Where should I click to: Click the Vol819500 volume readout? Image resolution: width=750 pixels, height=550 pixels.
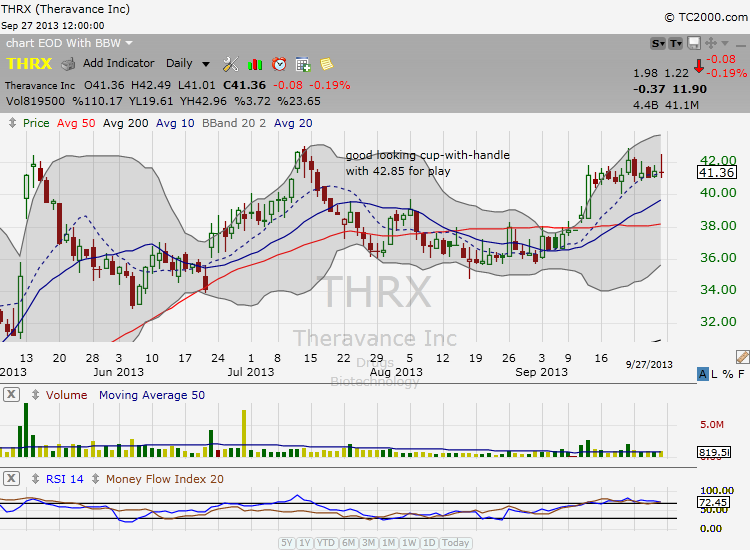click(35, 101)
